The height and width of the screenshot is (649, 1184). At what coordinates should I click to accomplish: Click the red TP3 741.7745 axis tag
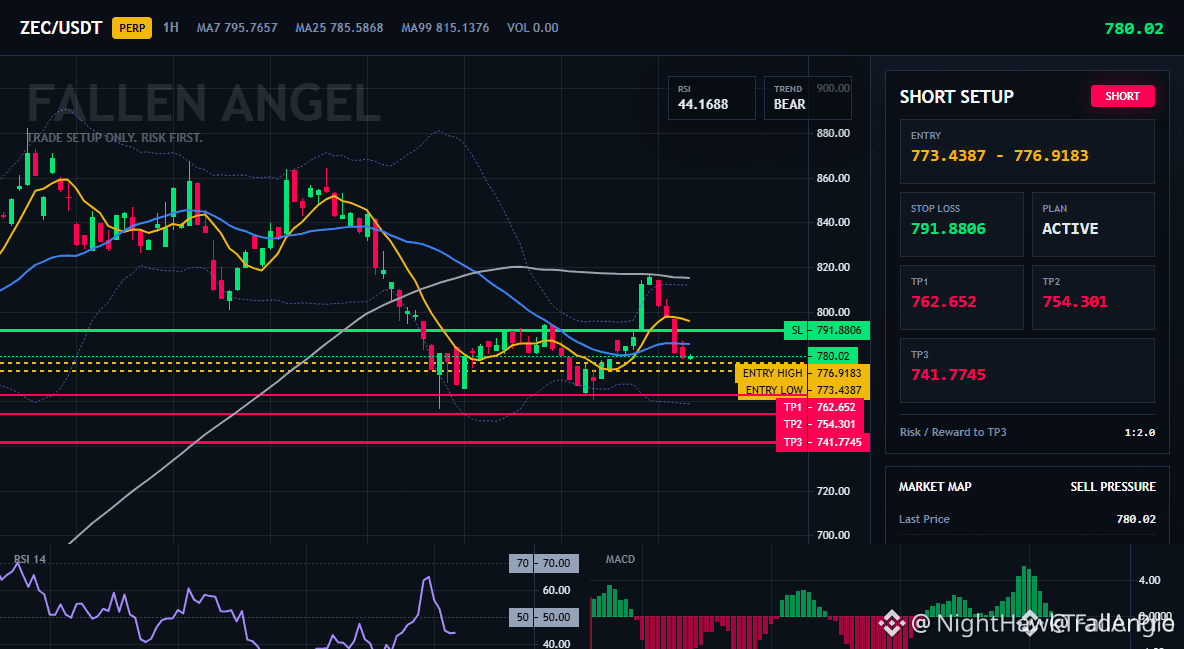click(822, 443)
